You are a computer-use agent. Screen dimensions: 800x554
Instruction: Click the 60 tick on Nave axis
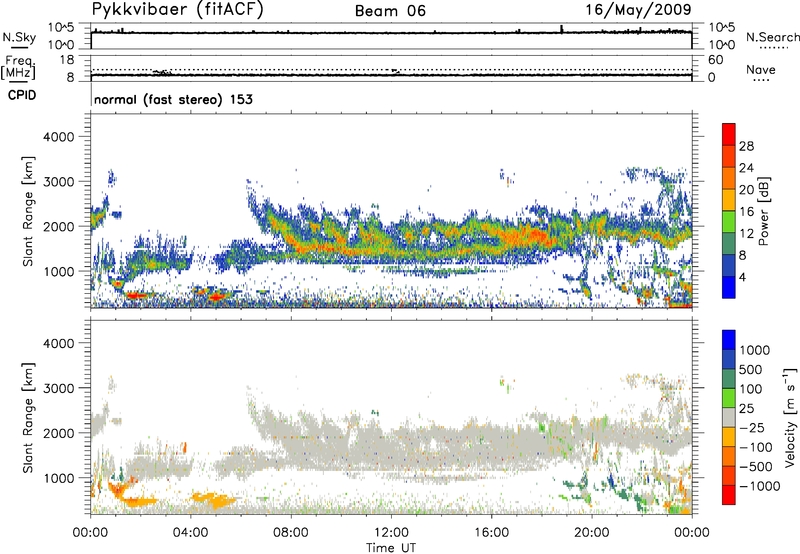click(715, 60)
